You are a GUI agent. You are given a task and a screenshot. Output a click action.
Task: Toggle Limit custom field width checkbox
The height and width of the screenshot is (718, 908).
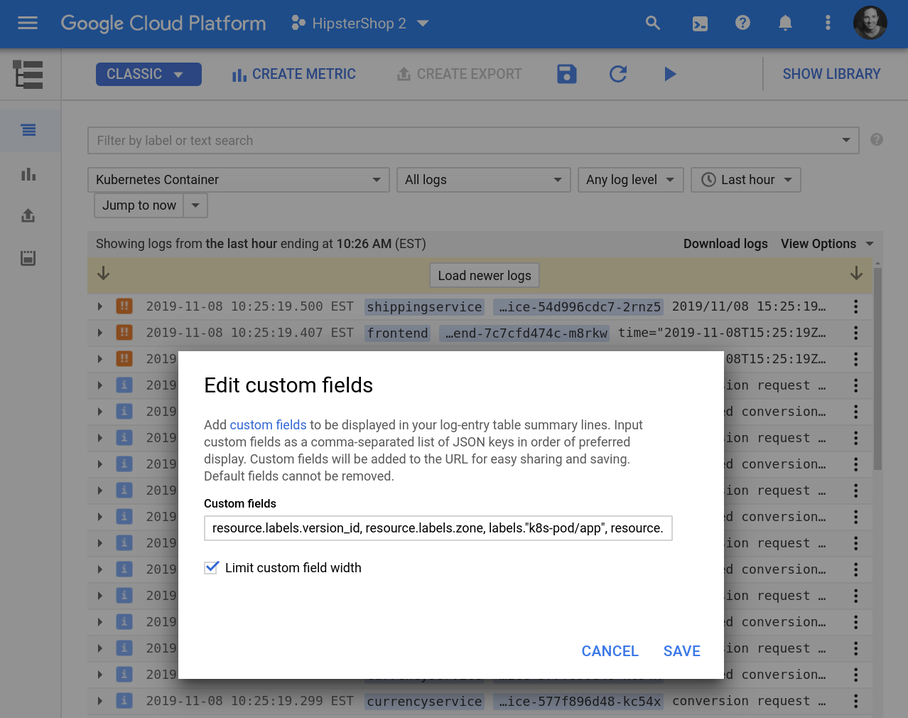click(211, 567)
